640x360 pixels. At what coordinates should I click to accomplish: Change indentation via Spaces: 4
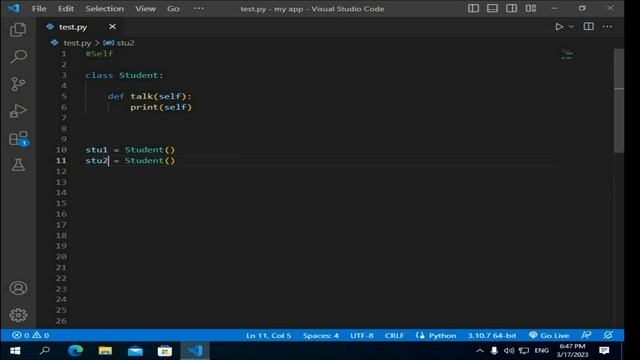(320, 336)
